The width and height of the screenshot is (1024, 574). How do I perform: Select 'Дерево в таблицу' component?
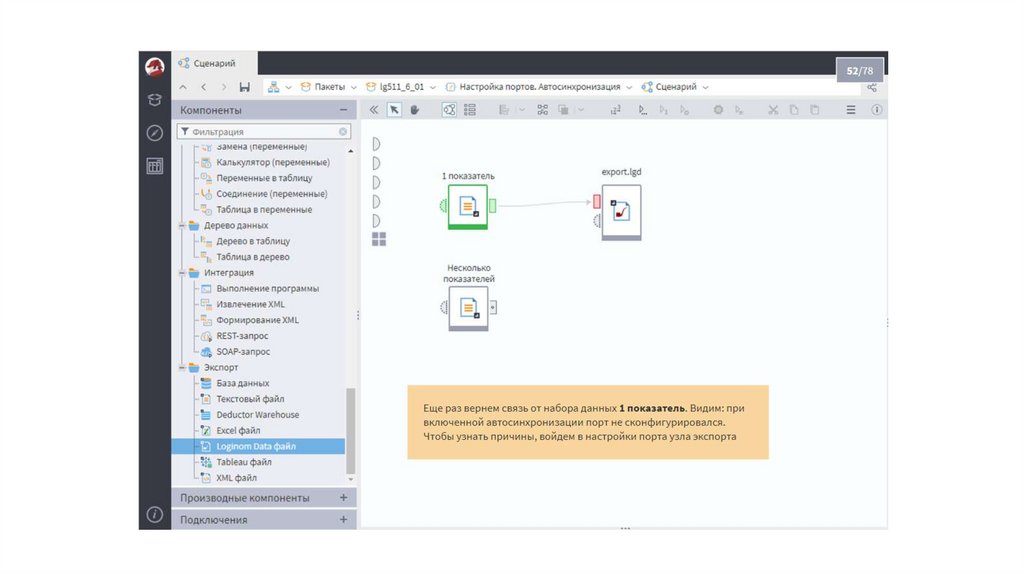[253, 241]
